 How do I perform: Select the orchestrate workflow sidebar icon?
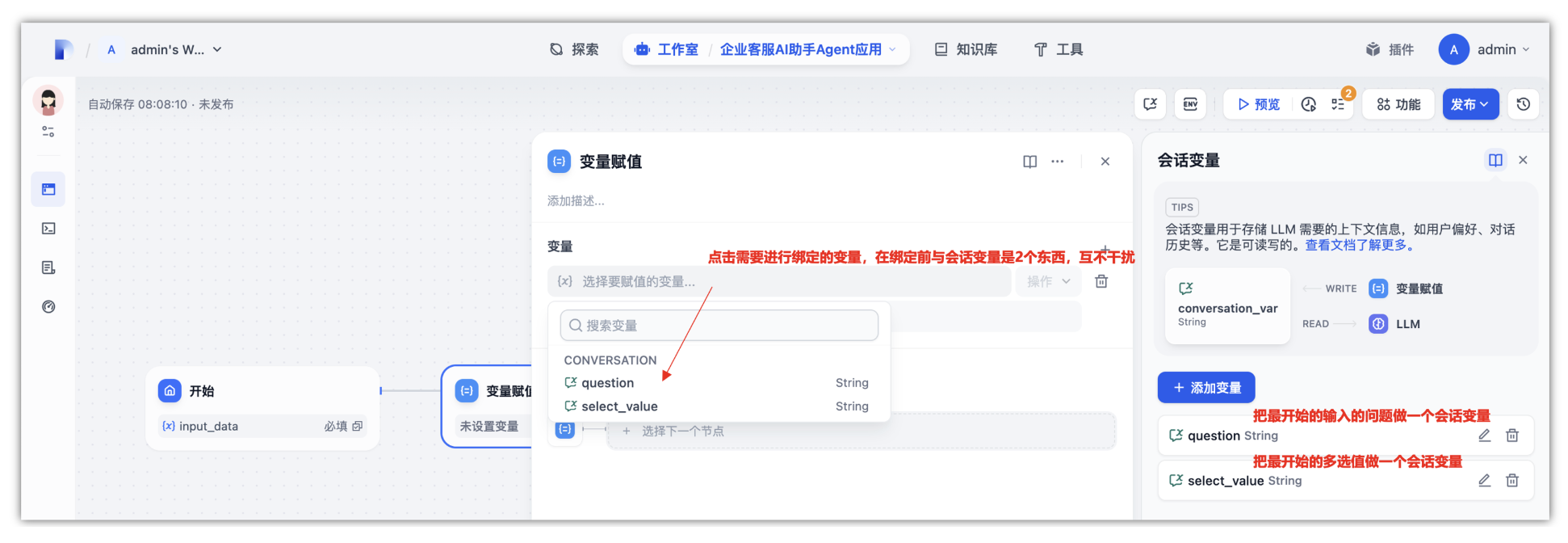pos(48,189)
